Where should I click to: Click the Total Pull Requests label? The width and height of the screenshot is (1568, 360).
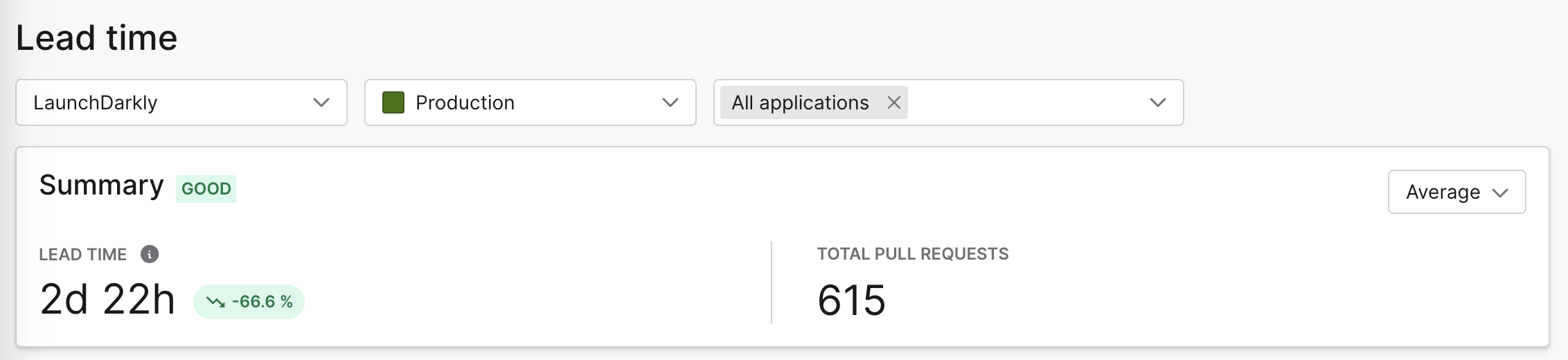[912, 254]
